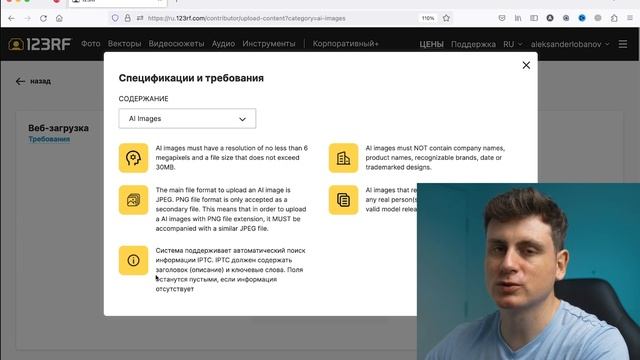Click the company names building icon
The width and height of the screenshot is (640, 360).
tap(343, 158)
